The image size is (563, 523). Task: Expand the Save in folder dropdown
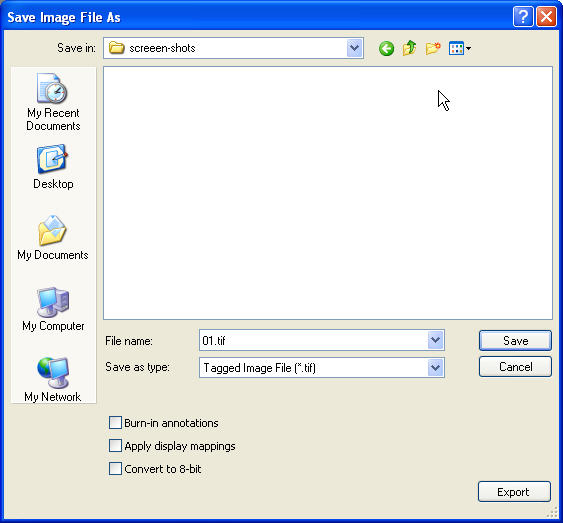pyautogui.click(x=355, y=48)
